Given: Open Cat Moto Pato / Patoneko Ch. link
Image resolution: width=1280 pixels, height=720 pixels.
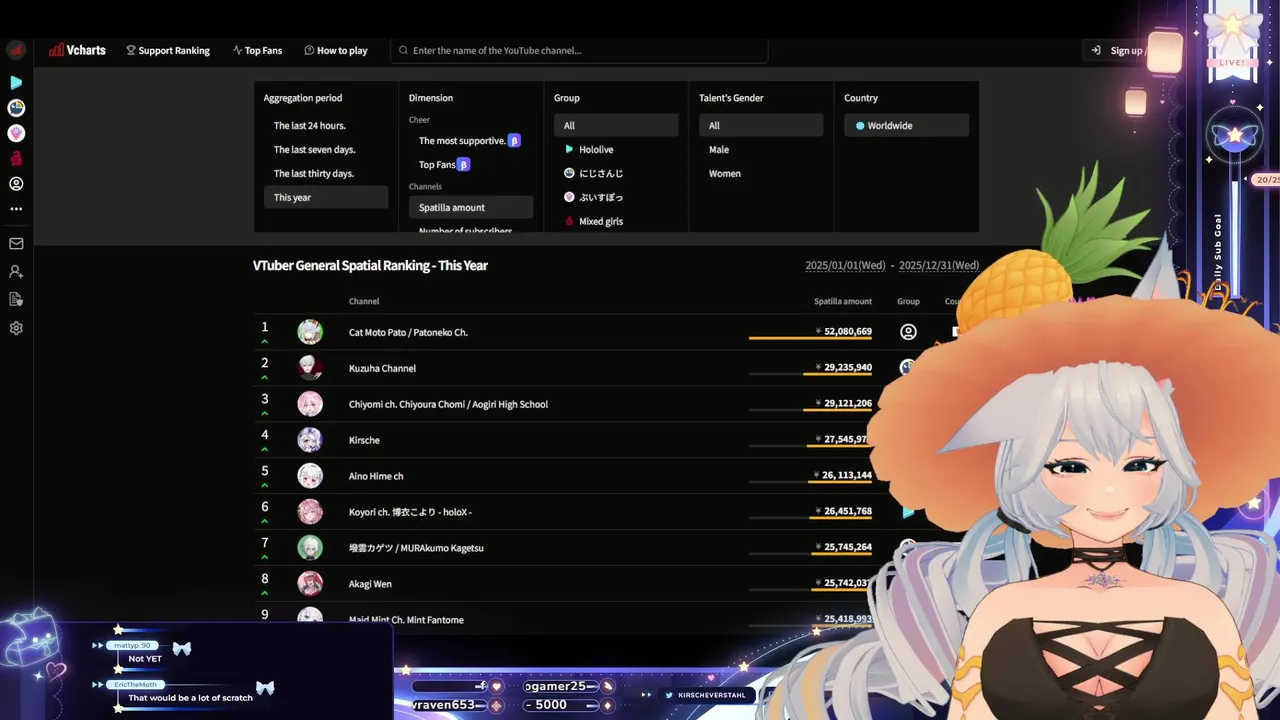Looking at the screenshot, I should click(408, 332).
